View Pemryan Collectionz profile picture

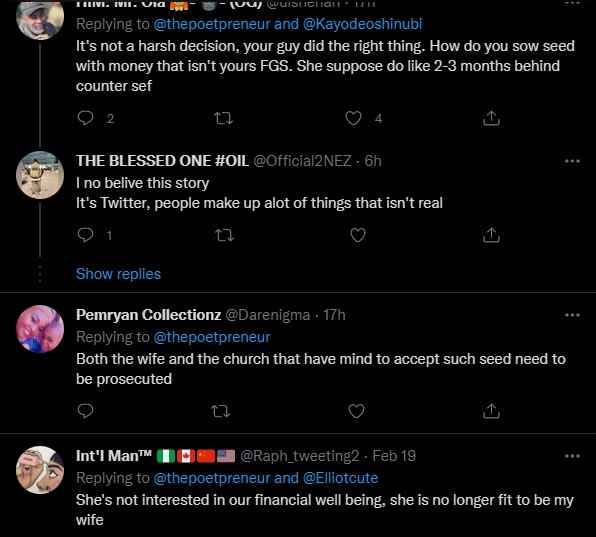(40, 329)
